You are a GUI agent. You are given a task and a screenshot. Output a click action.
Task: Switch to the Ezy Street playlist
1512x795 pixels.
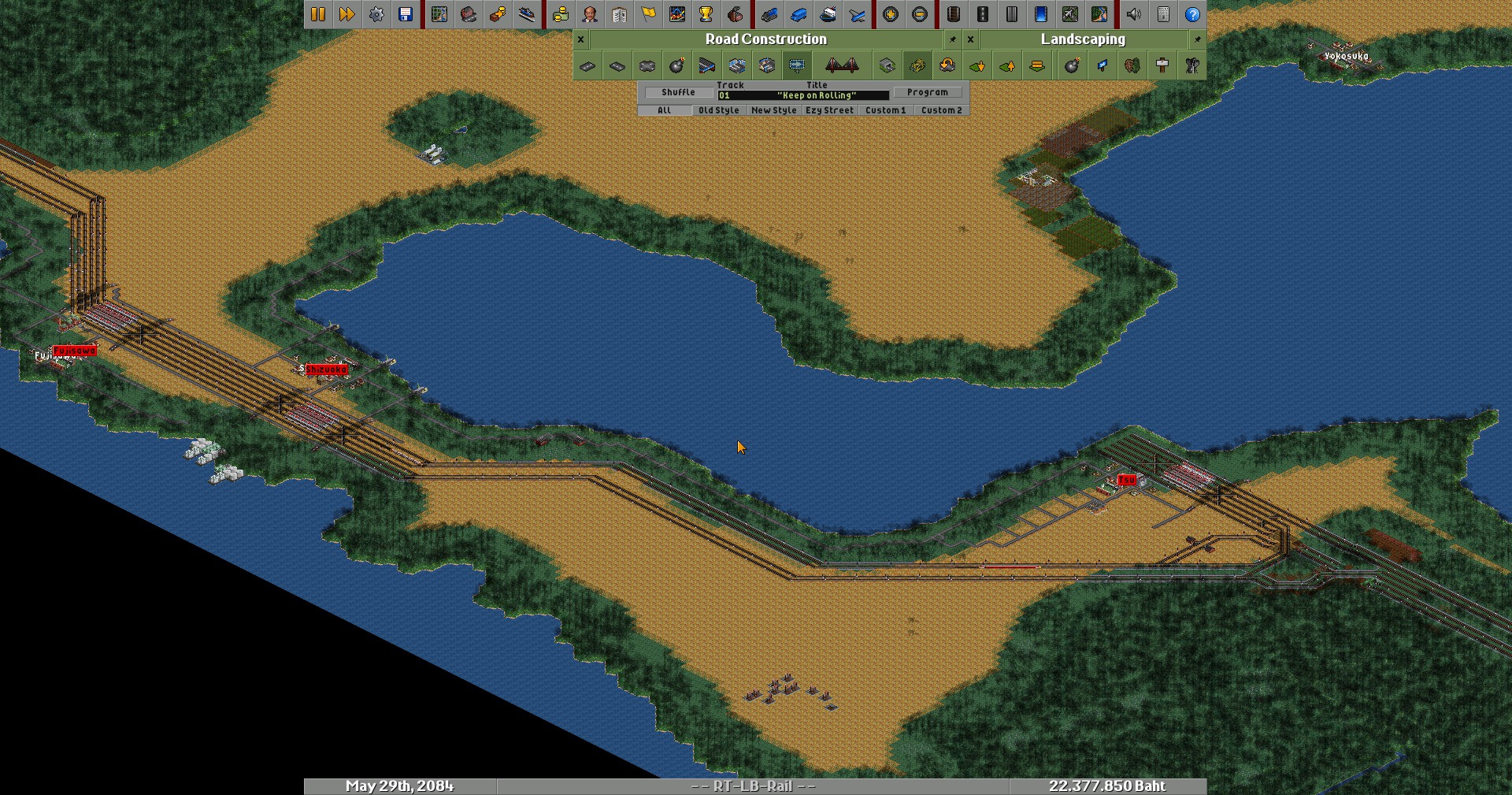(x=829, y=110)
